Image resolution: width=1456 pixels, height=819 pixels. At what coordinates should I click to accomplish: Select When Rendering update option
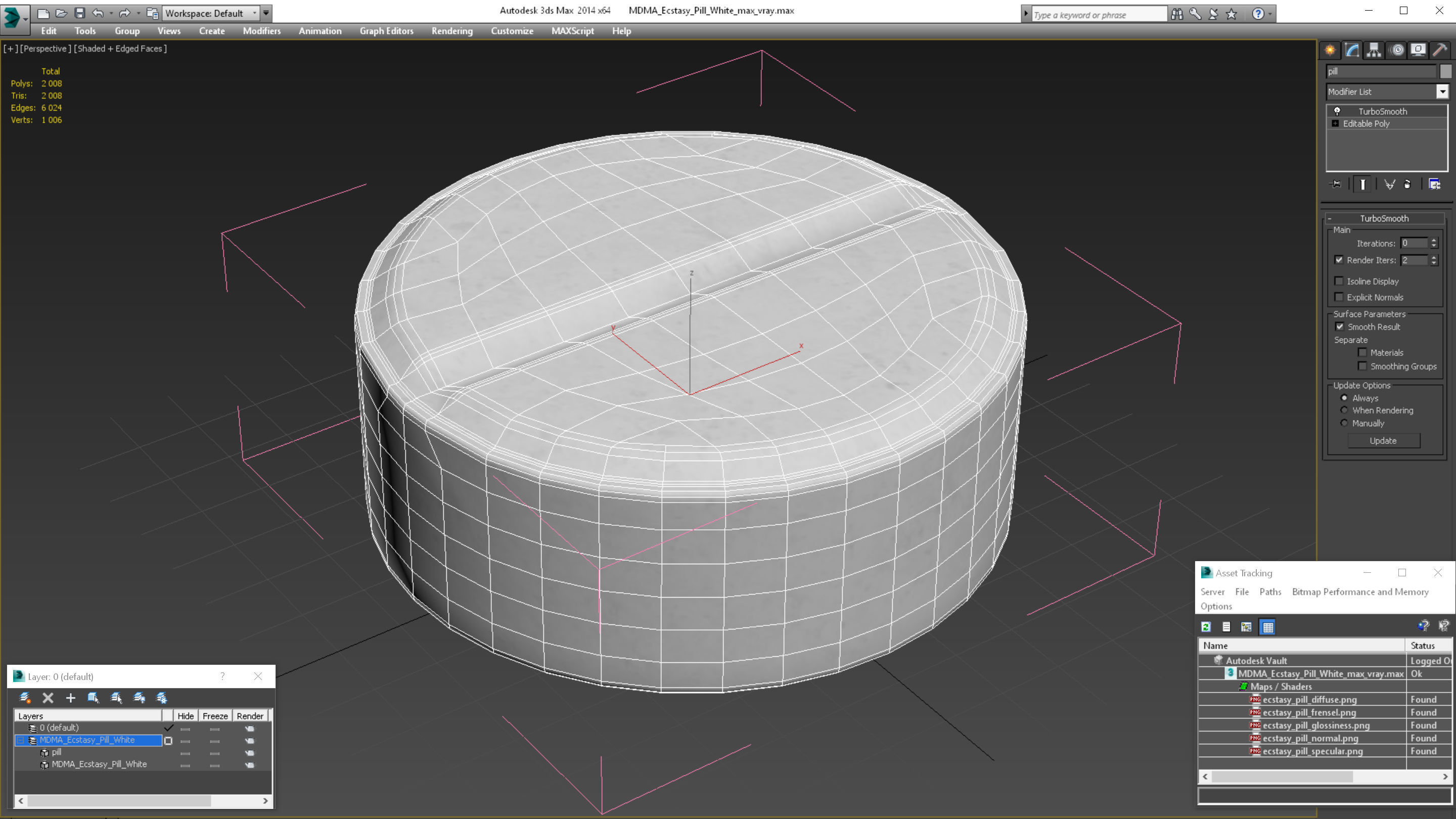tap(1344, 411)
